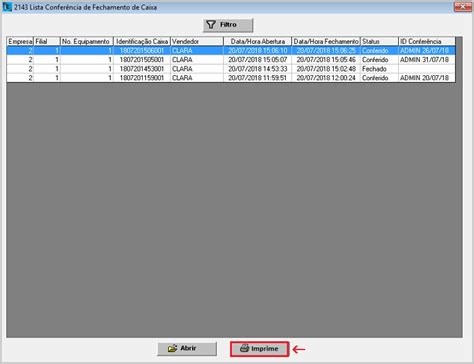Click Data/Hora Fechamento column header
The width and height of the screenshot is (474, 364).
pyautogui.click(x=326, y=41)
